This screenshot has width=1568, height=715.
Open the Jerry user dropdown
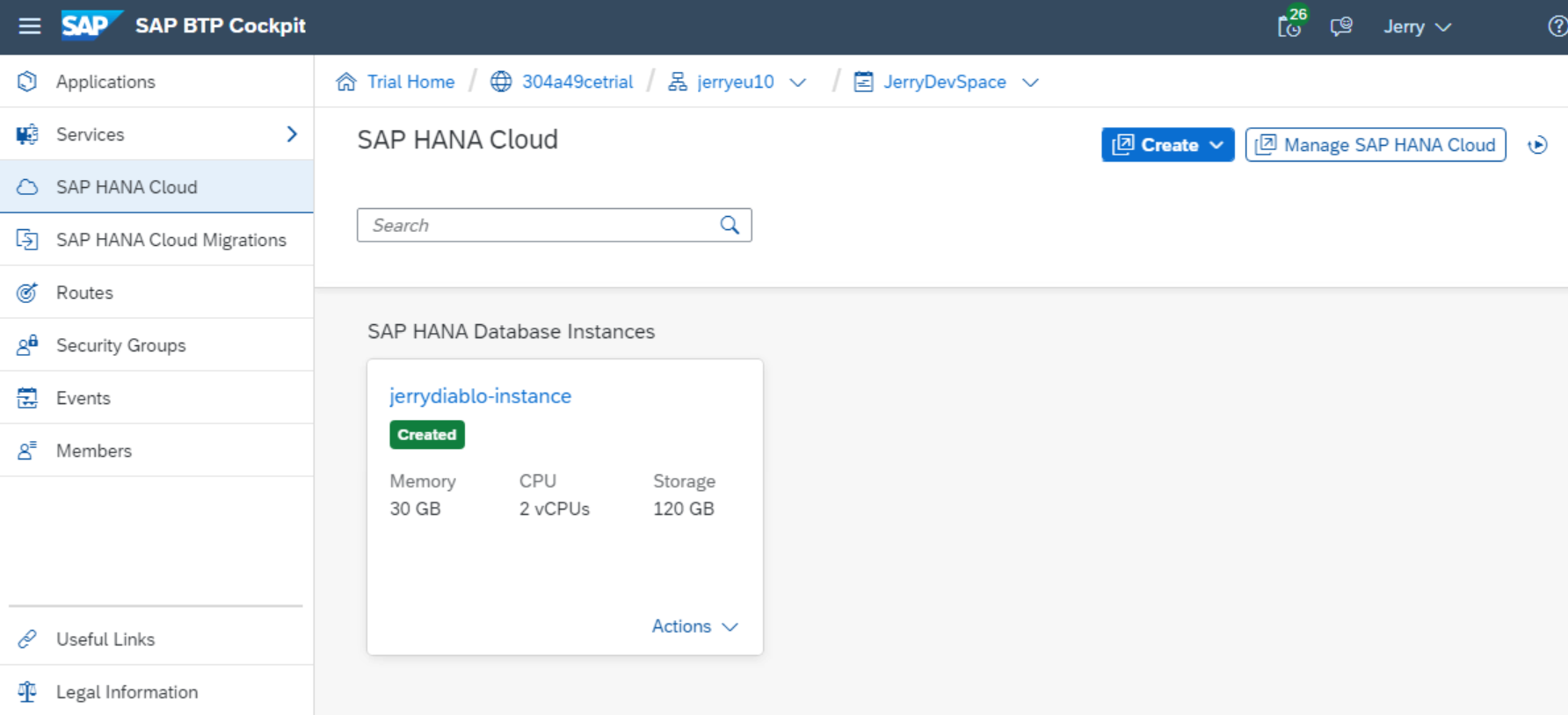click(x=1417, y=26)
